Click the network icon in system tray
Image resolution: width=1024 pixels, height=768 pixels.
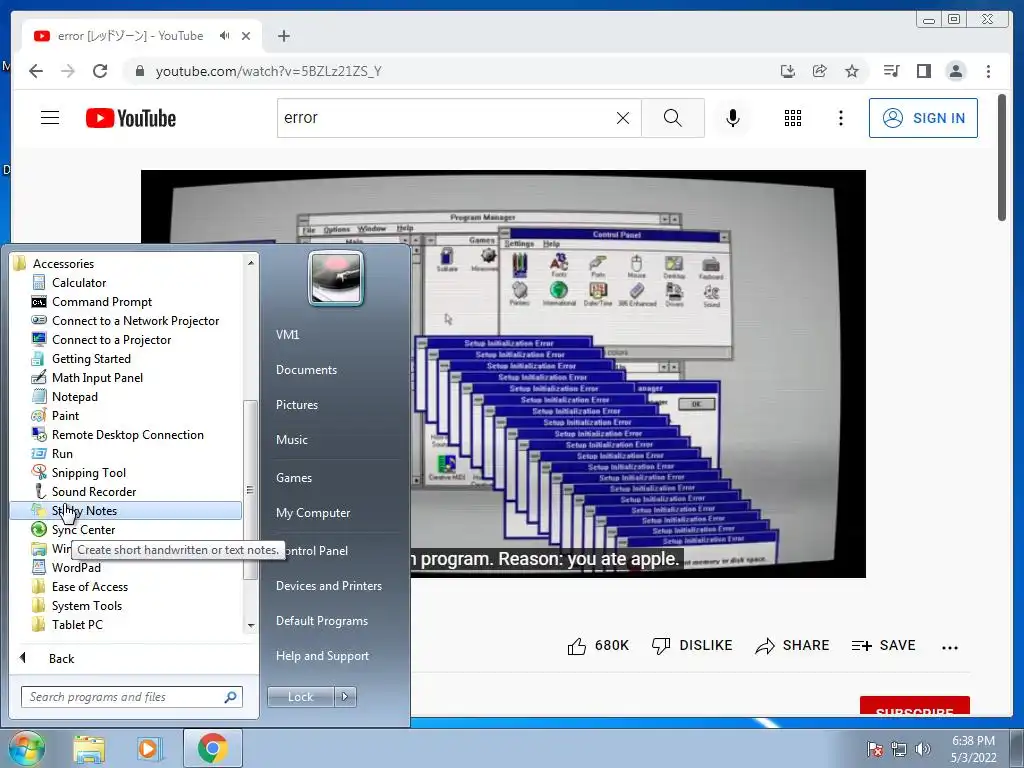[x=899, y=749]
